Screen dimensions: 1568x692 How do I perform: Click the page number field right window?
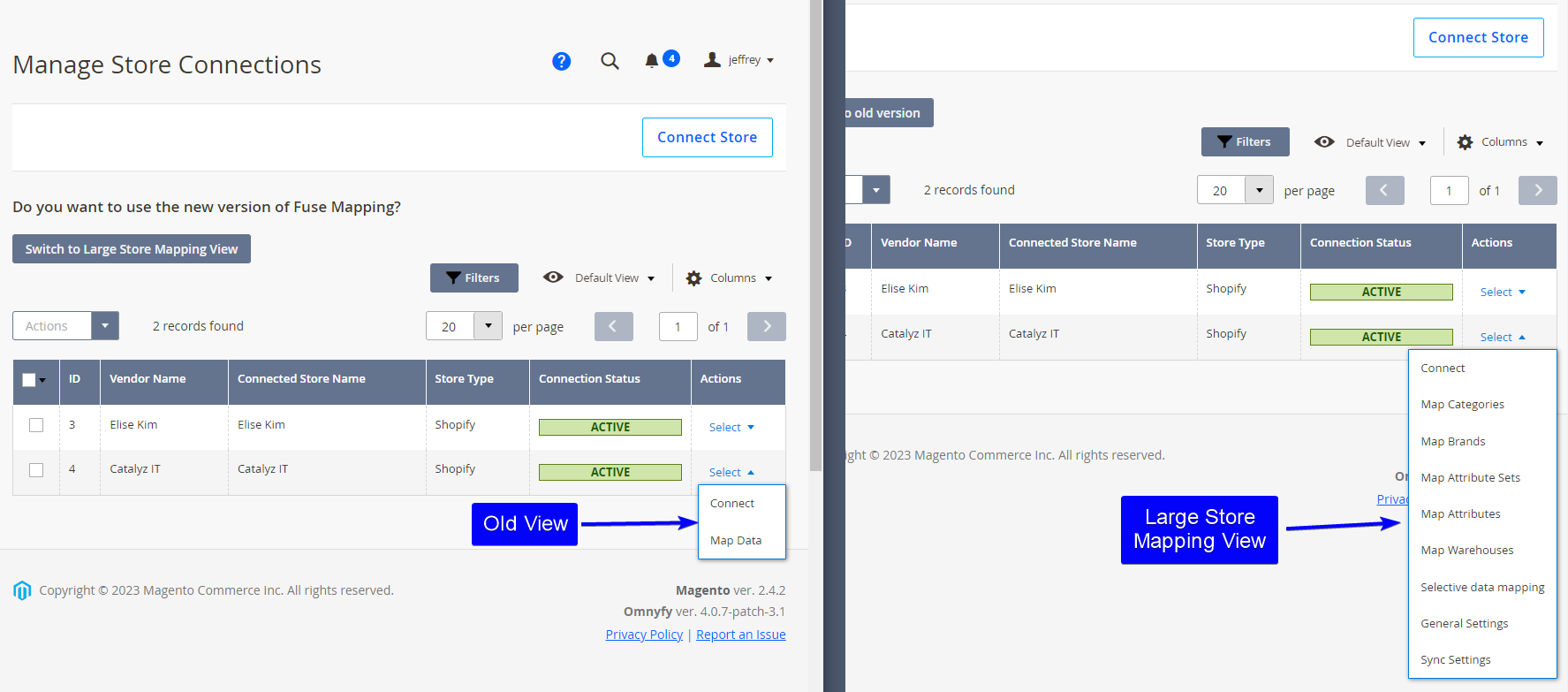[x=1449, y=190]
